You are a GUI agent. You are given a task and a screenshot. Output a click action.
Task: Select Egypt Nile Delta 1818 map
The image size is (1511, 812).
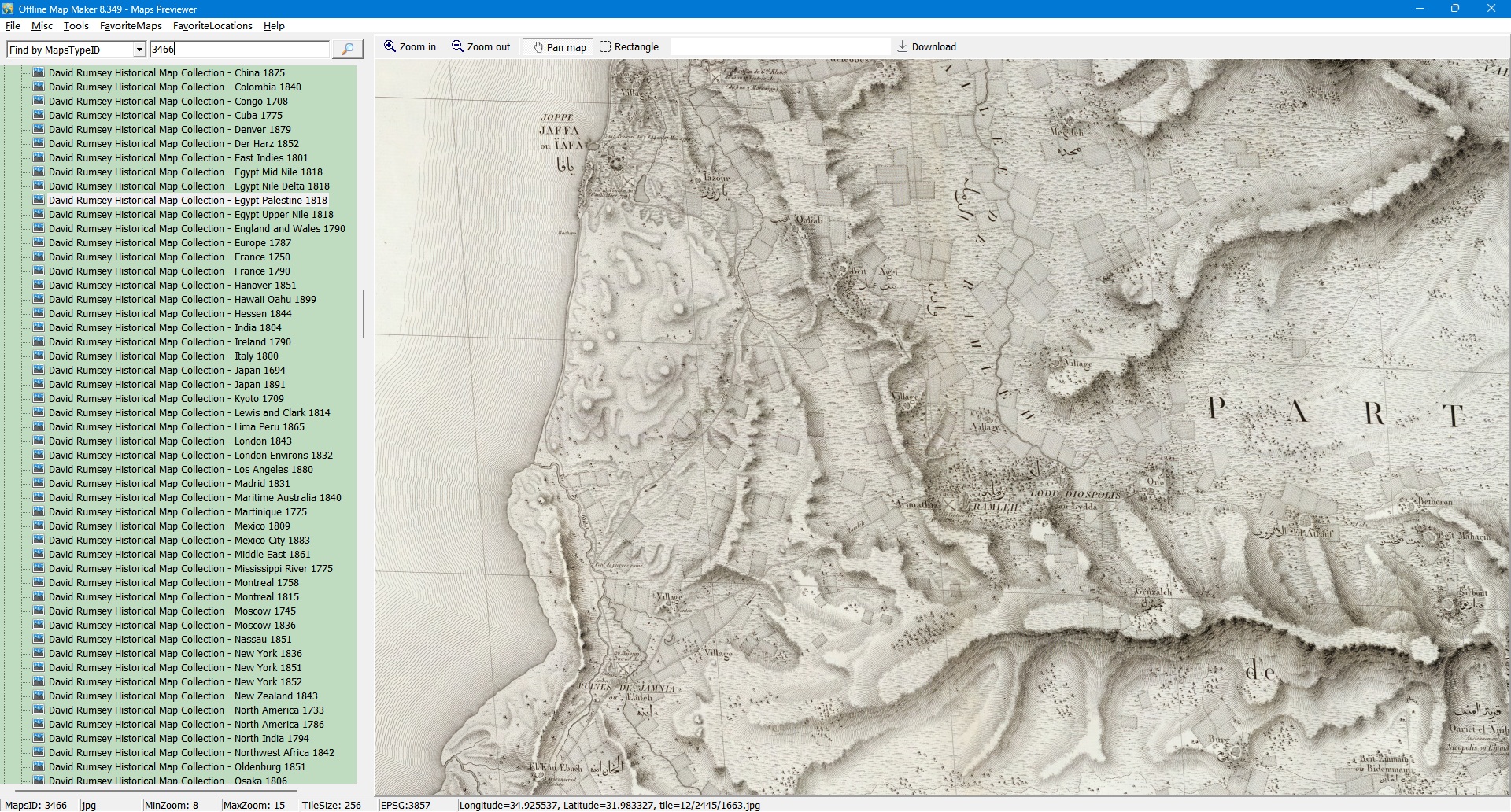189,186
